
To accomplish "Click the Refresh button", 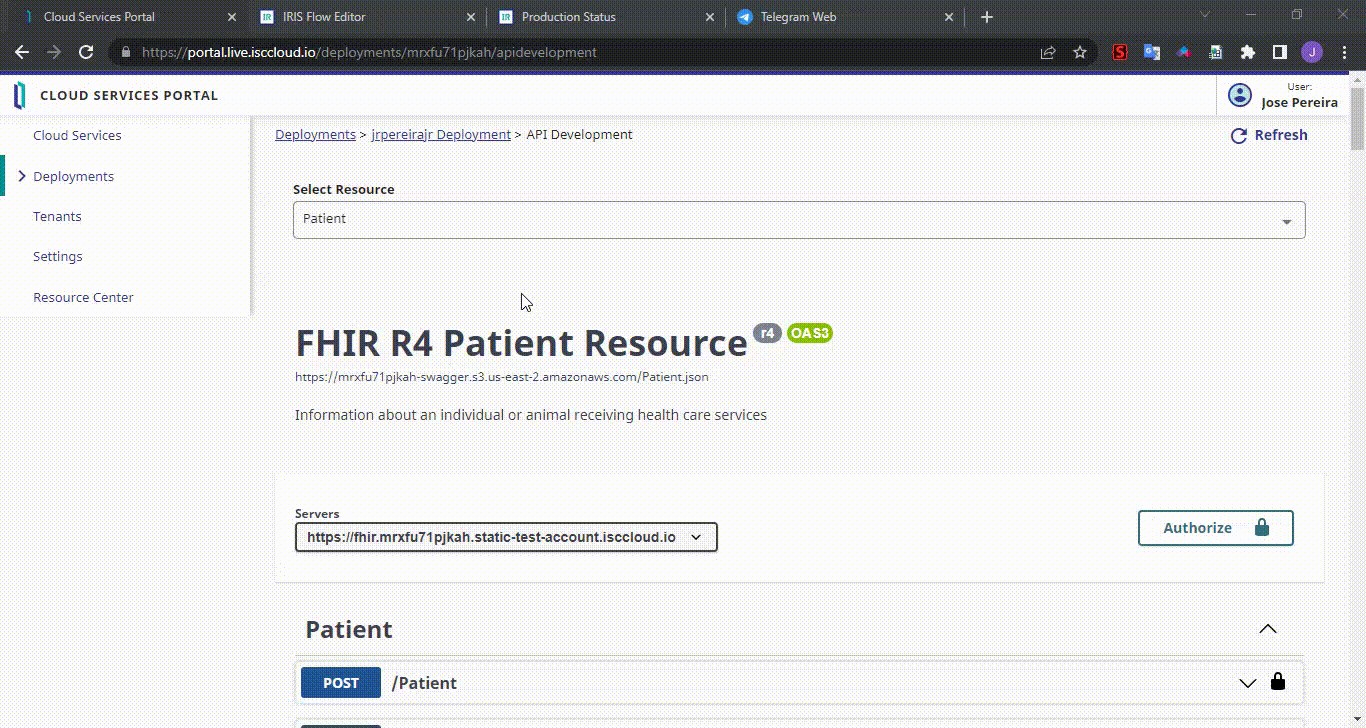I will [1268, 135].
